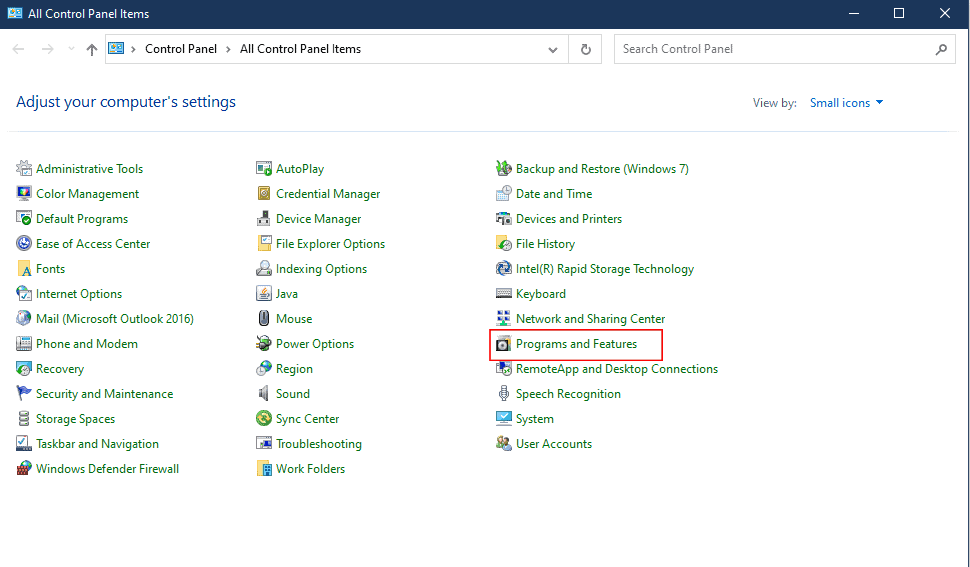Open the Region link
Screen dimensions: 970x567
294,369
